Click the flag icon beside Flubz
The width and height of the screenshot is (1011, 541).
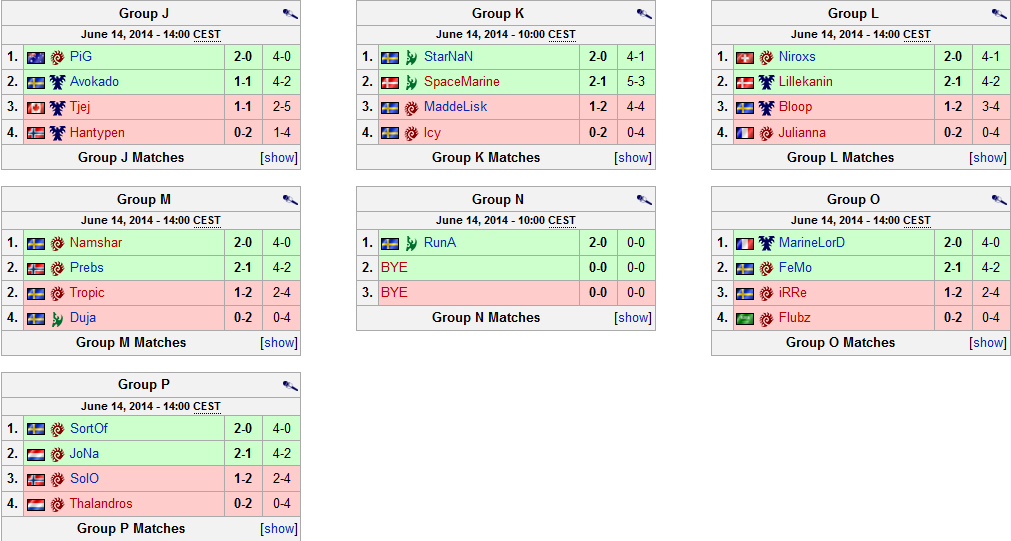point(744,318)
